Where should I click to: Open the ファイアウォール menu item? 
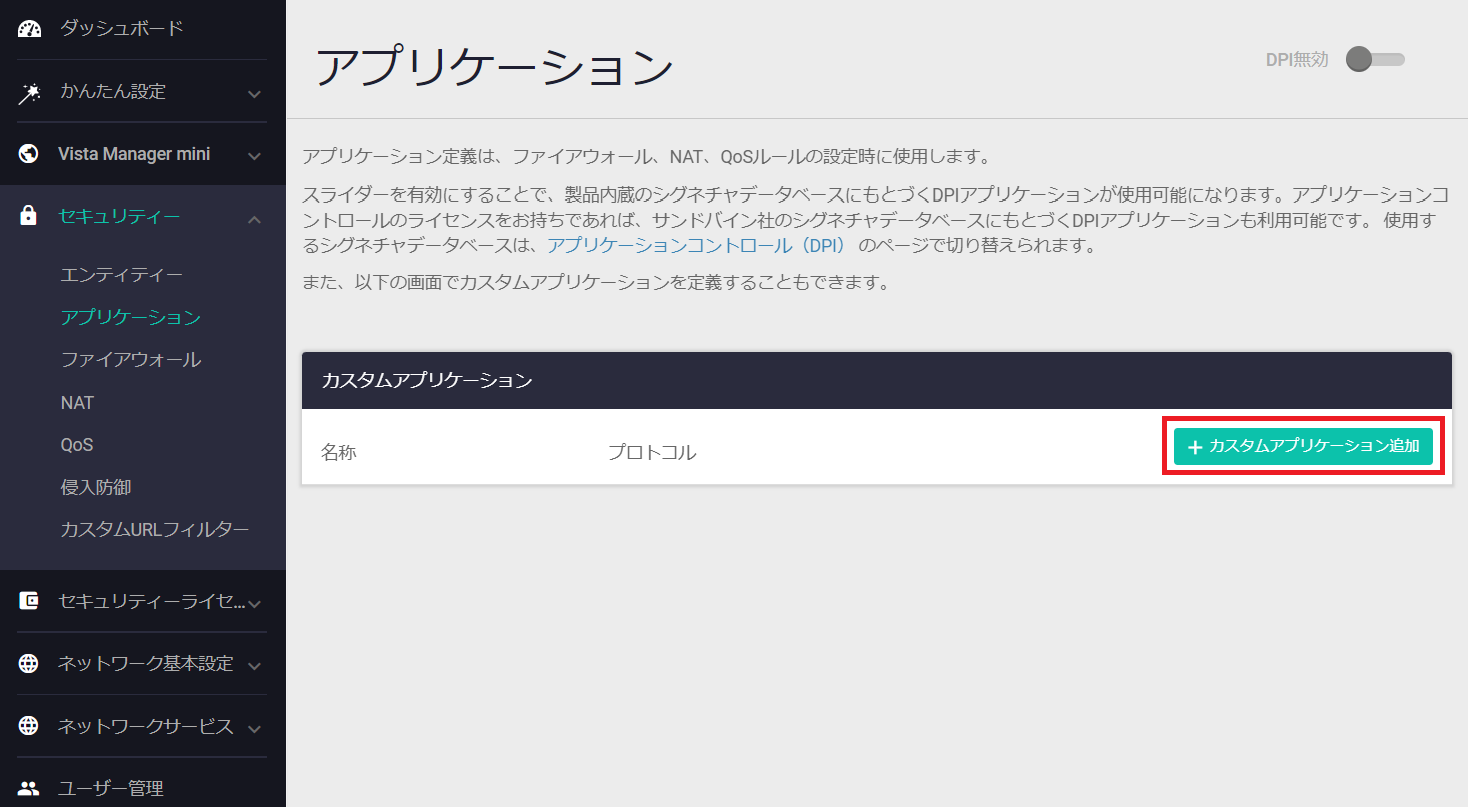tap(130, 360)
